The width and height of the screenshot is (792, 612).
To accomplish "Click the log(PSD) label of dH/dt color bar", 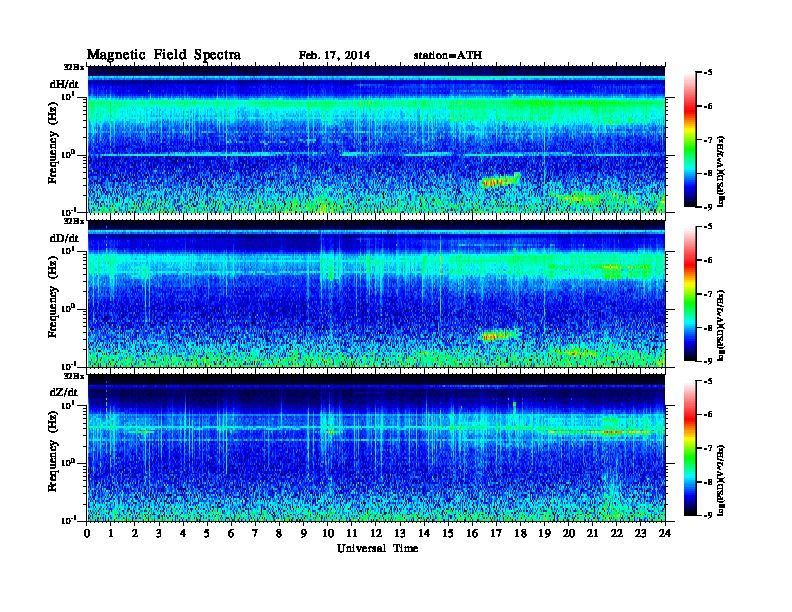I will tap(722, 171).
